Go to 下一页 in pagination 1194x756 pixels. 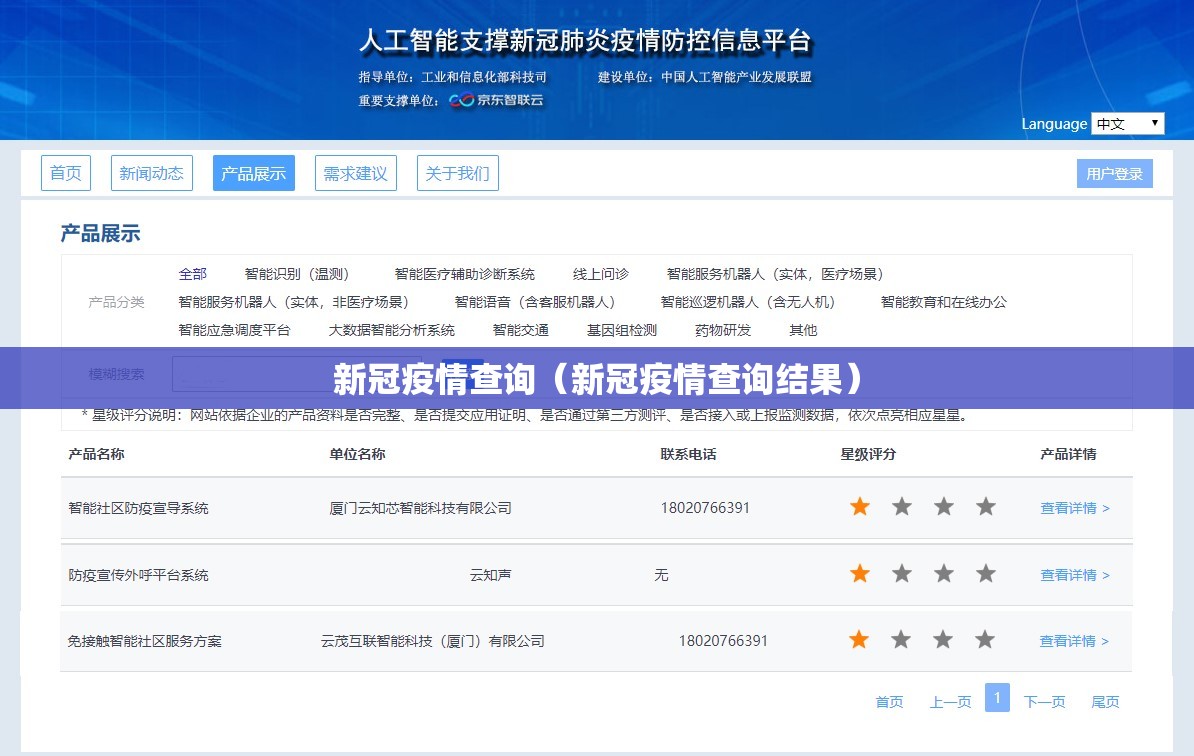coord(1045,702)
